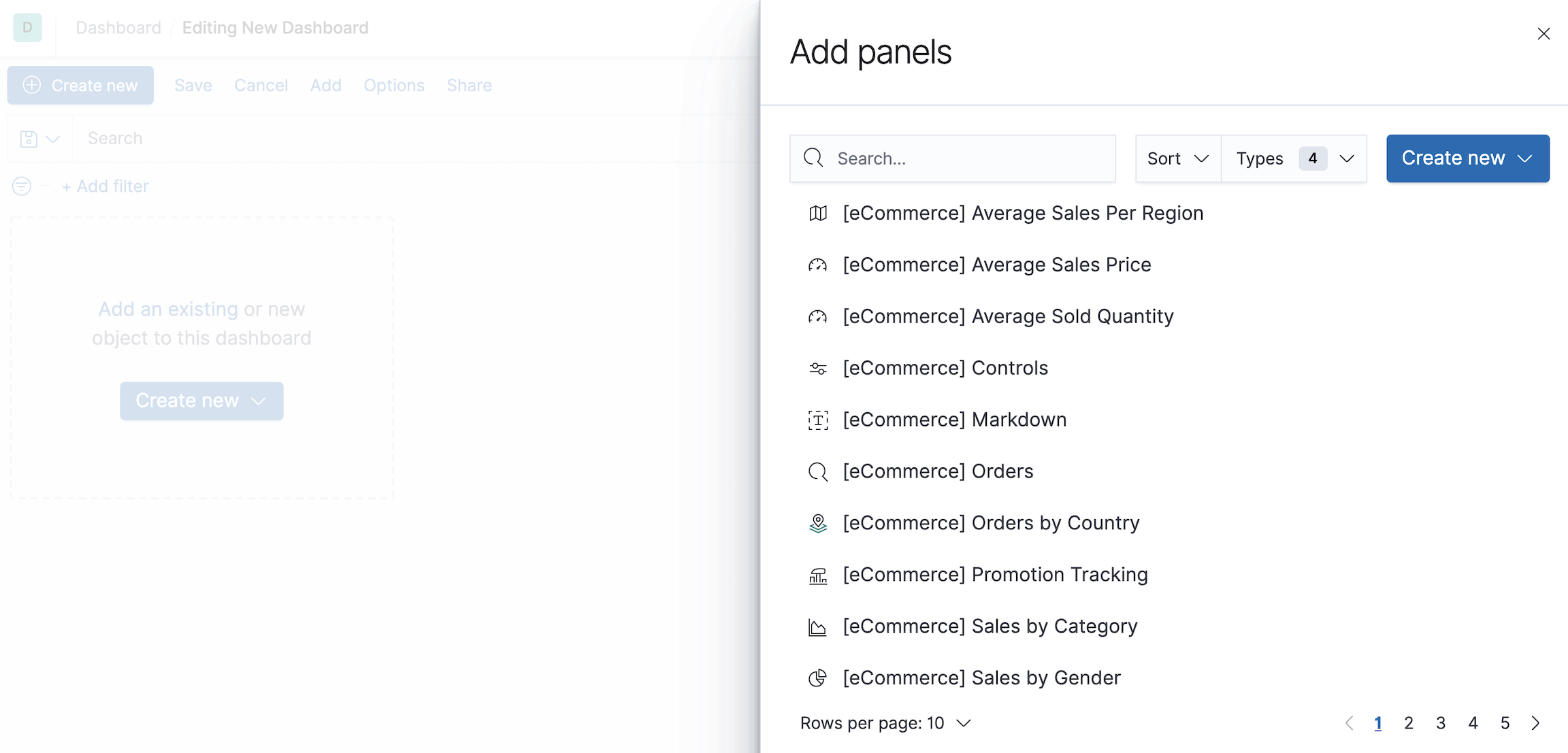
Task: Click the Save button on the dashboard toolbar
Action: pyautogui.click(x=193, y=85)
